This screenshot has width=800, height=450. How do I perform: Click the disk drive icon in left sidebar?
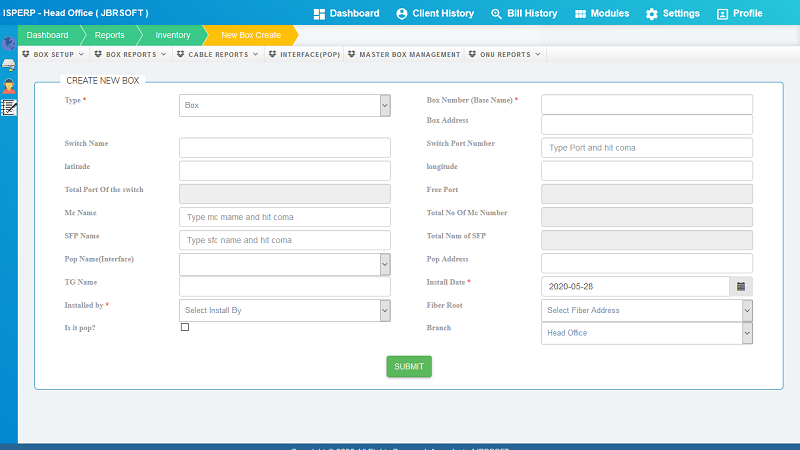(9, 65)
